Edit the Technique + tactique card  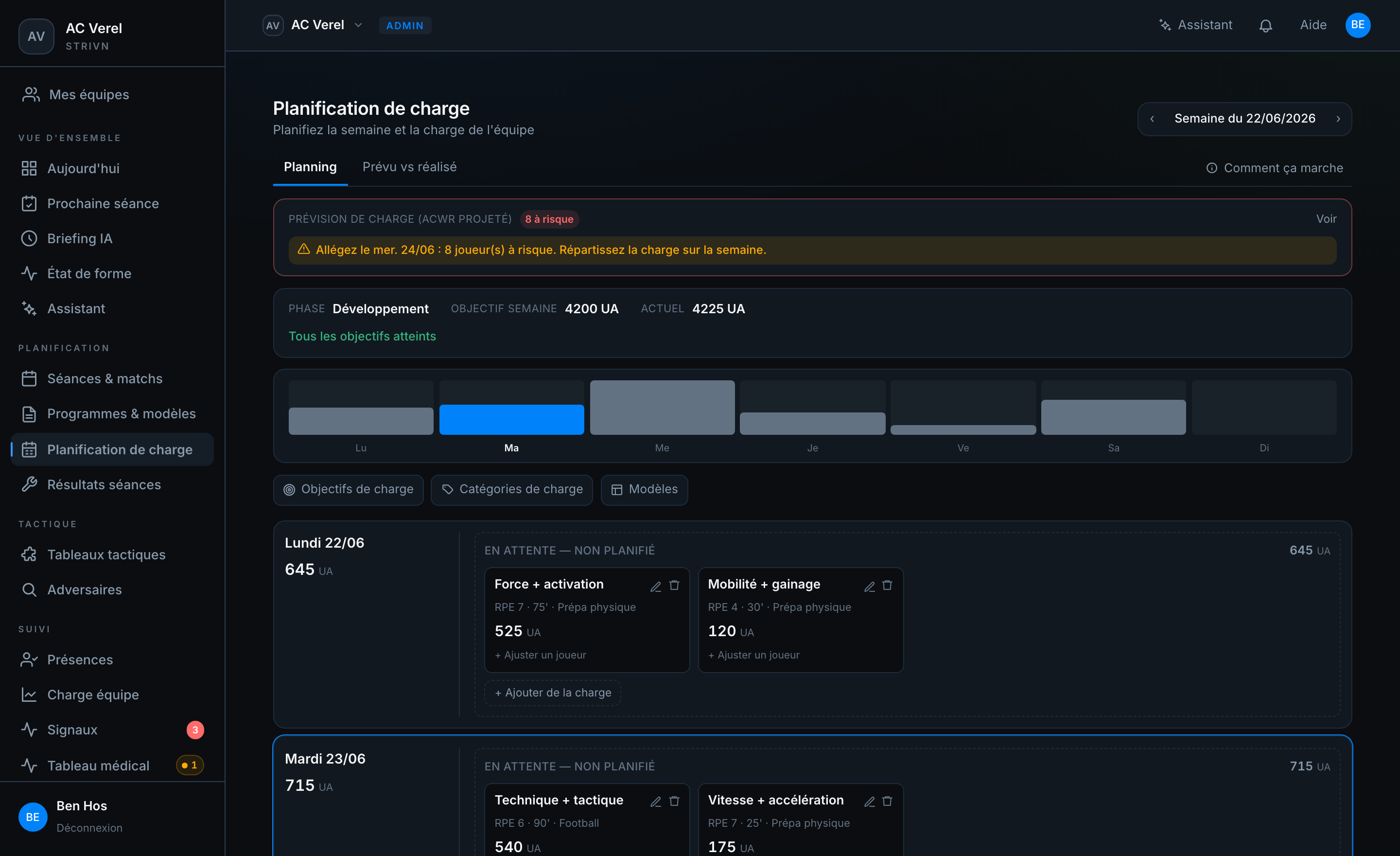click(x=656, y=802)
